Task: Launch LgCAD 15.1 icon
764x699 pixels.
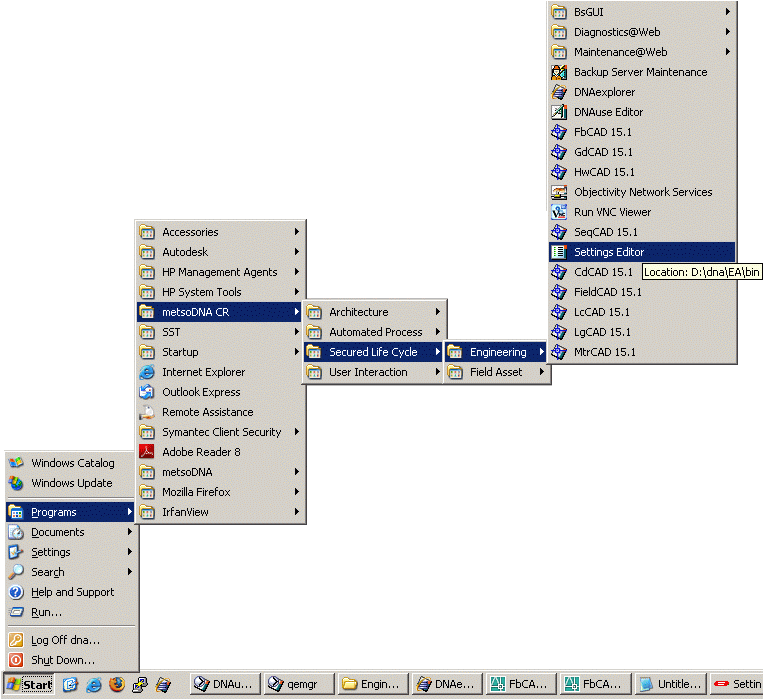Action: (x=559, y=332)
